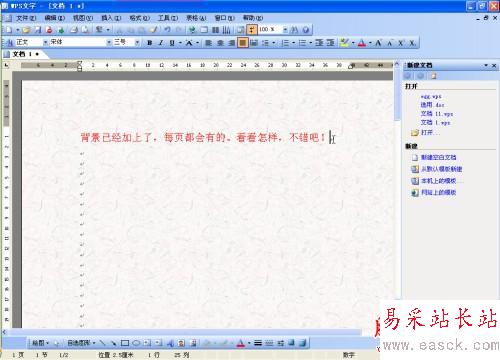Open recent file 文档 1.wps
This screenshot has height=360, width=500.
435,123
